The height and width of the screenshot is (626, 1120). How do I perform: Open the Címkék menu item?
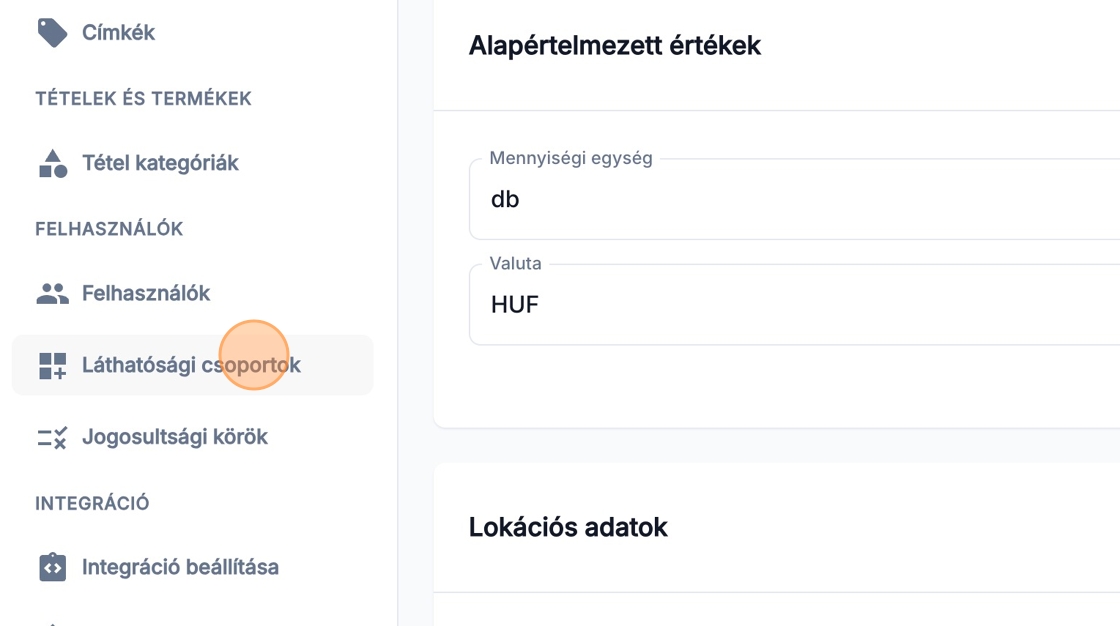(118, 32)
